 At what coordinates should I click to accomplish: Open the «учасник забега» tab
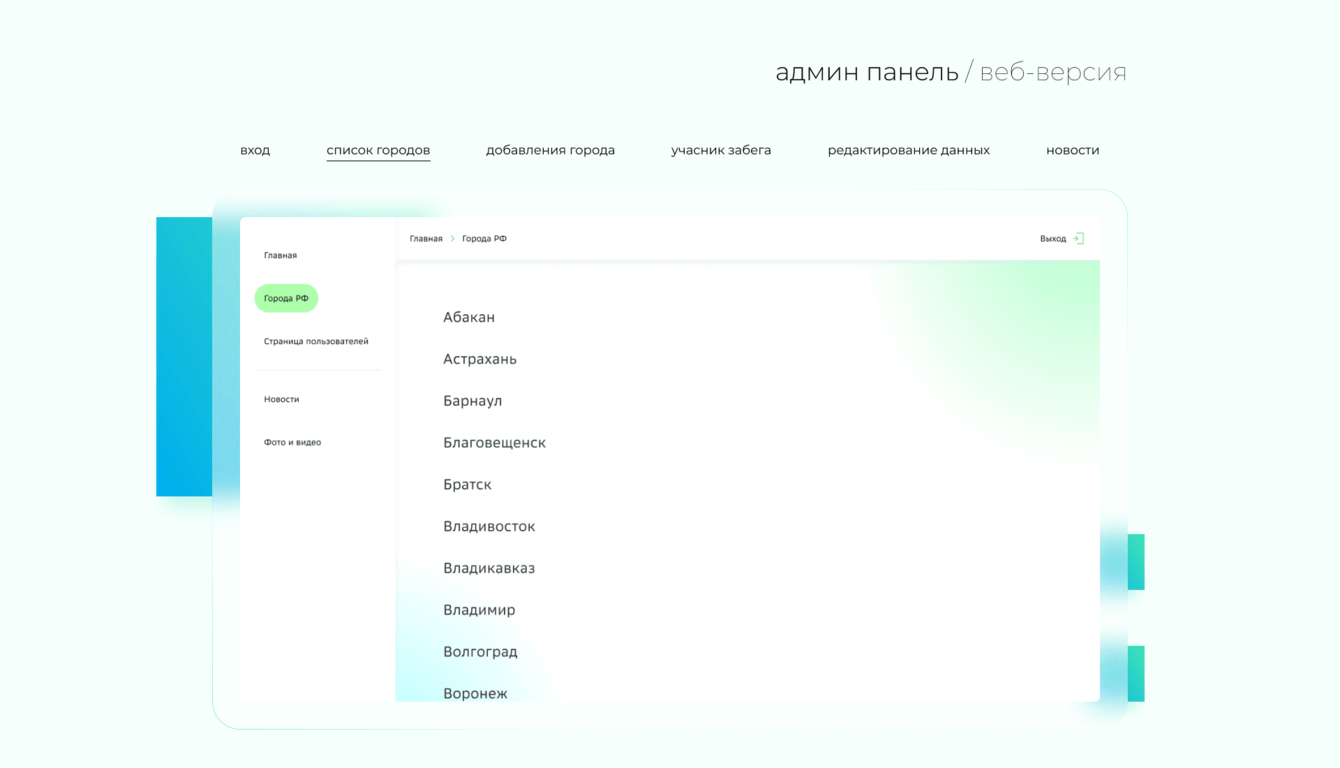point(721,150)
